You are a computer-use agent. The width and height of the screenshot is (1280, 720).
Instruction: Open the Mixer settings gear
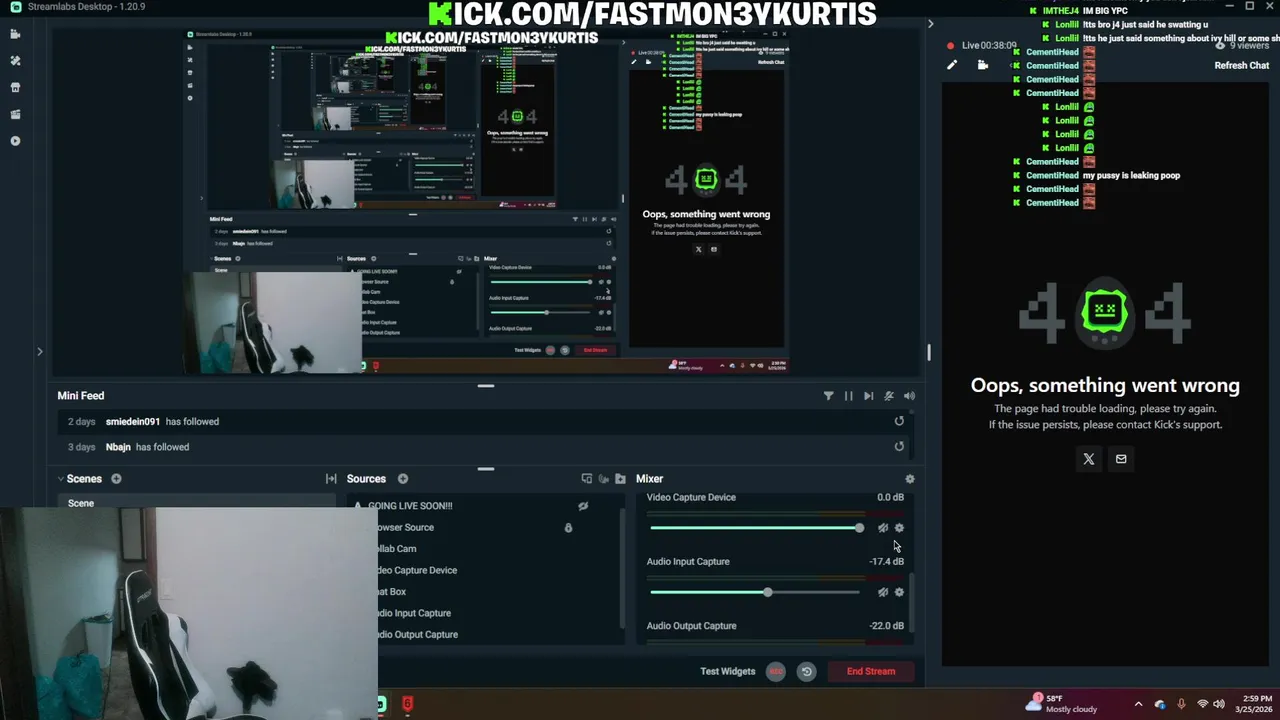pos(909,479)
